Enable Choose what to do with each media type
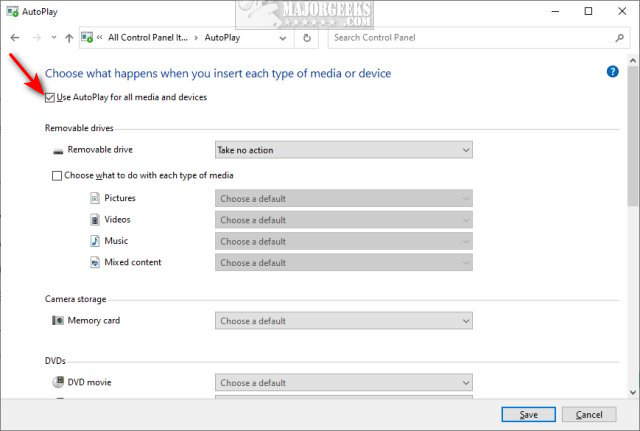The image size is (640, 431). (57, 175)
